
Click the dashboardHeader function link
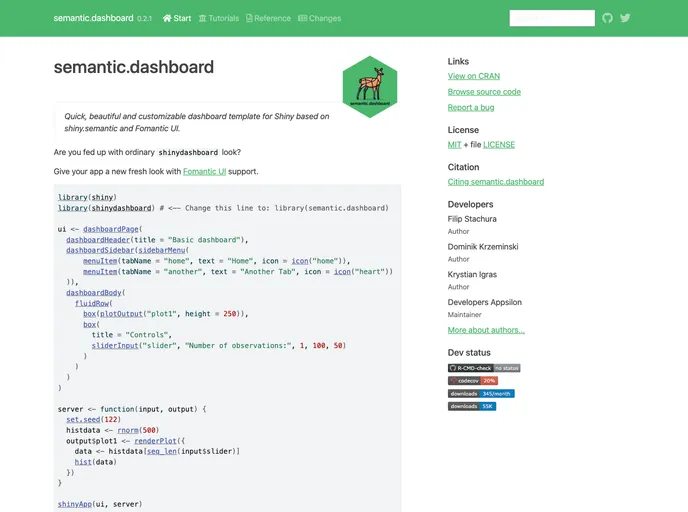(98, 240)
